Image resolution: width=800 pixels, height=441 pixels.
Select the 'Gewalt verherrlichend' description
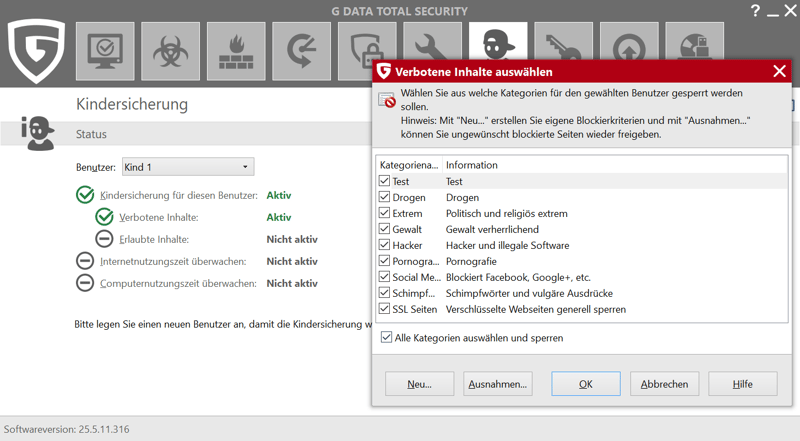click(492, 229)
